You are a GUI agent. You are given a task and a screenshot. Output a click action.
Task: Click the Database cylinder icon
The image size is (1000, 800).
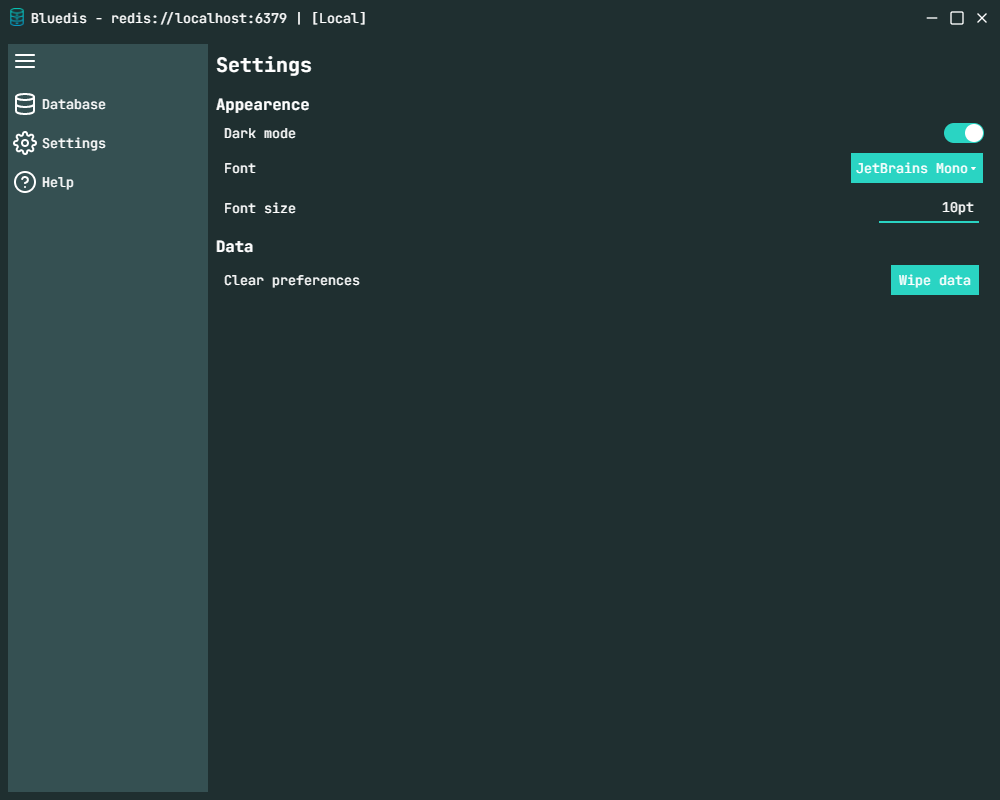25,104
